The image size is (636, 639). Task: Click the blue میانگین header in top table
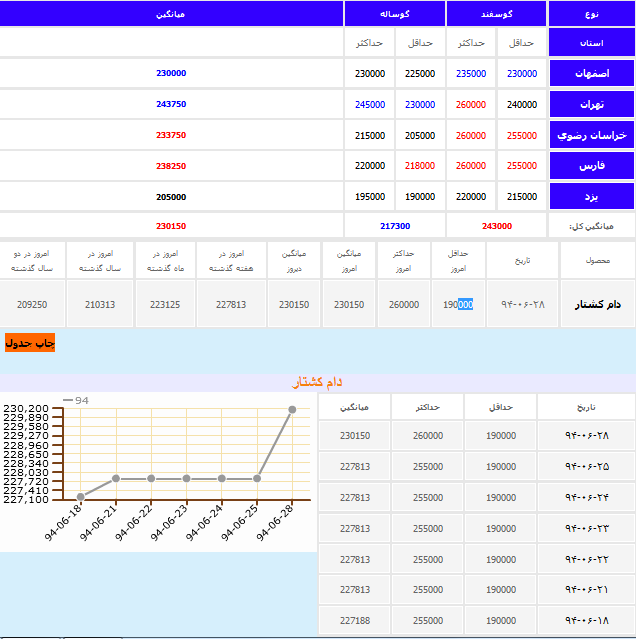(171, 14)
